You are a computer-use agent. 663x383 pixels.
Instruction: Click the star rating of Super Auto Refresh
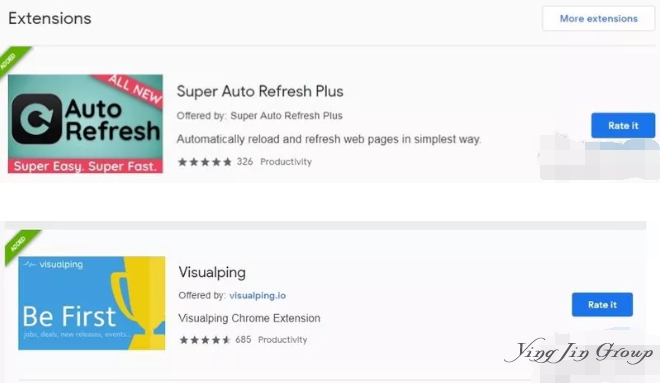(205, 162)
